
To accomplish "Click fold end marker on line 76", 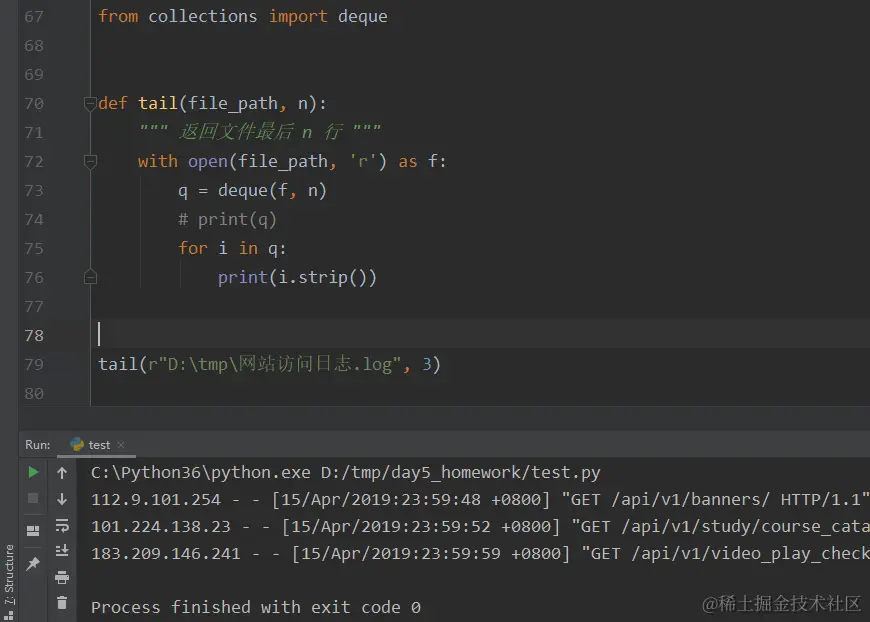I will coord(90,277).
